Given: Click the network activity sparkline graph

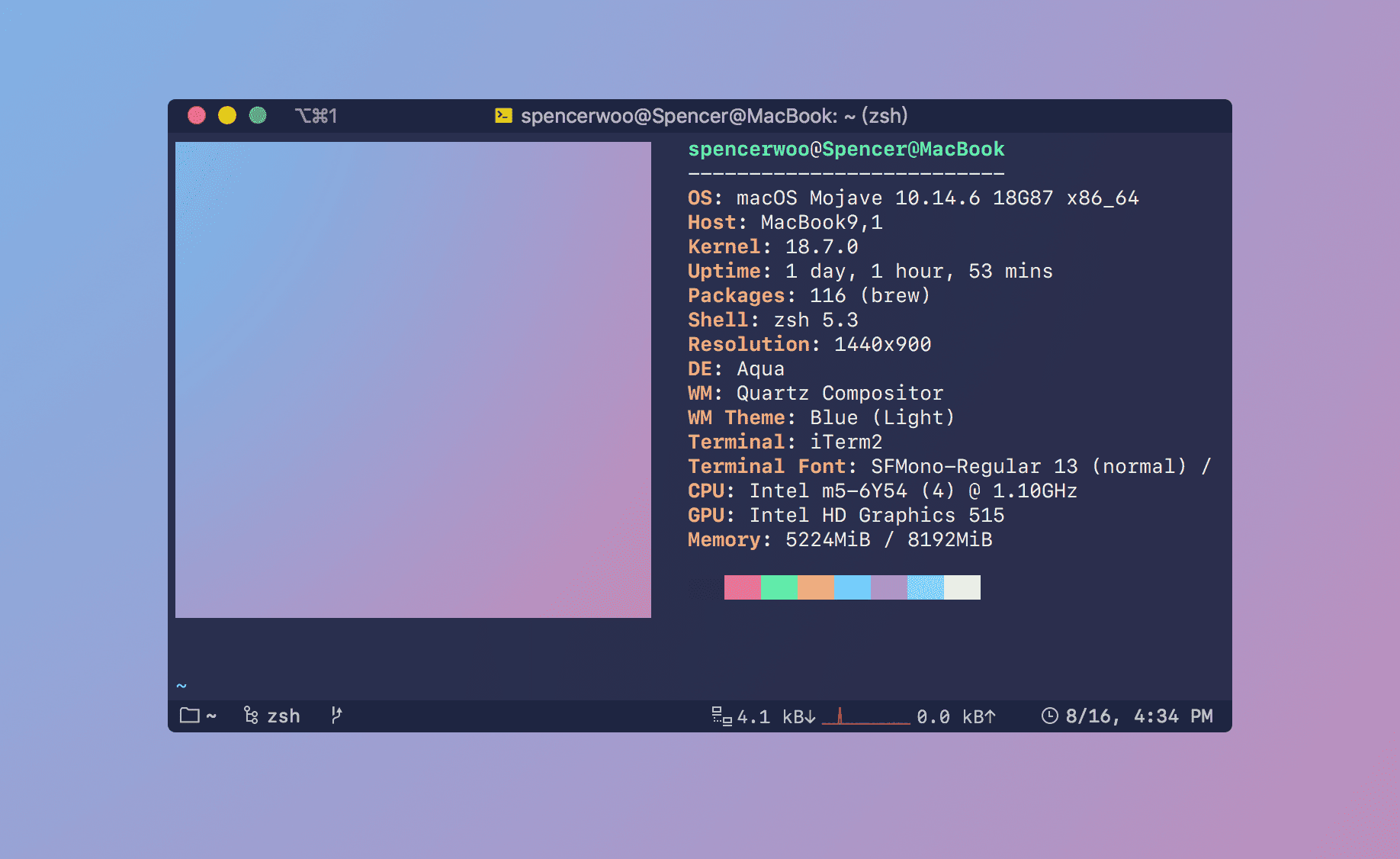Looking at the screenshot, I should tap(866, 716).
